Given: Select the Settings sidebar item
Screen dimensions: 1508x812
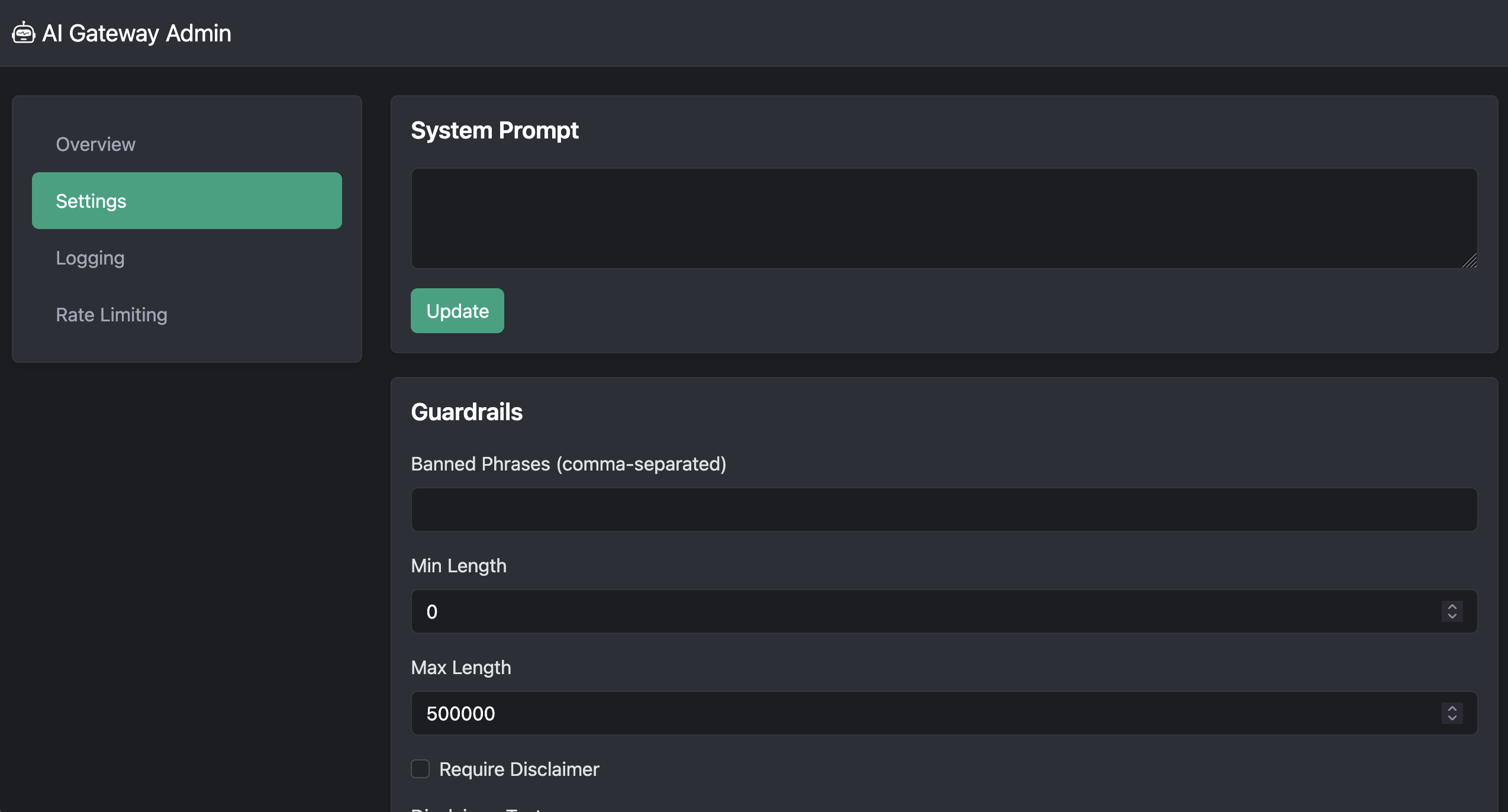Looking at the screenshot, I should coord(186,201).
